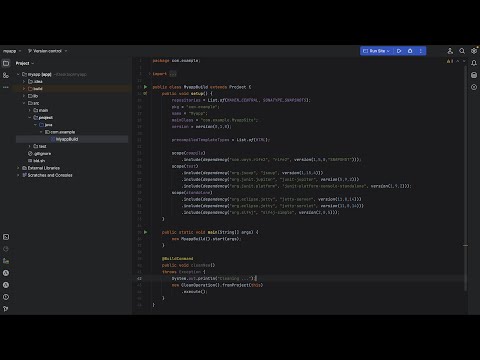Open the Database tool window
The width and height of the screenshot is (480, 360).
pyautogui.click(x=474, y=75)
